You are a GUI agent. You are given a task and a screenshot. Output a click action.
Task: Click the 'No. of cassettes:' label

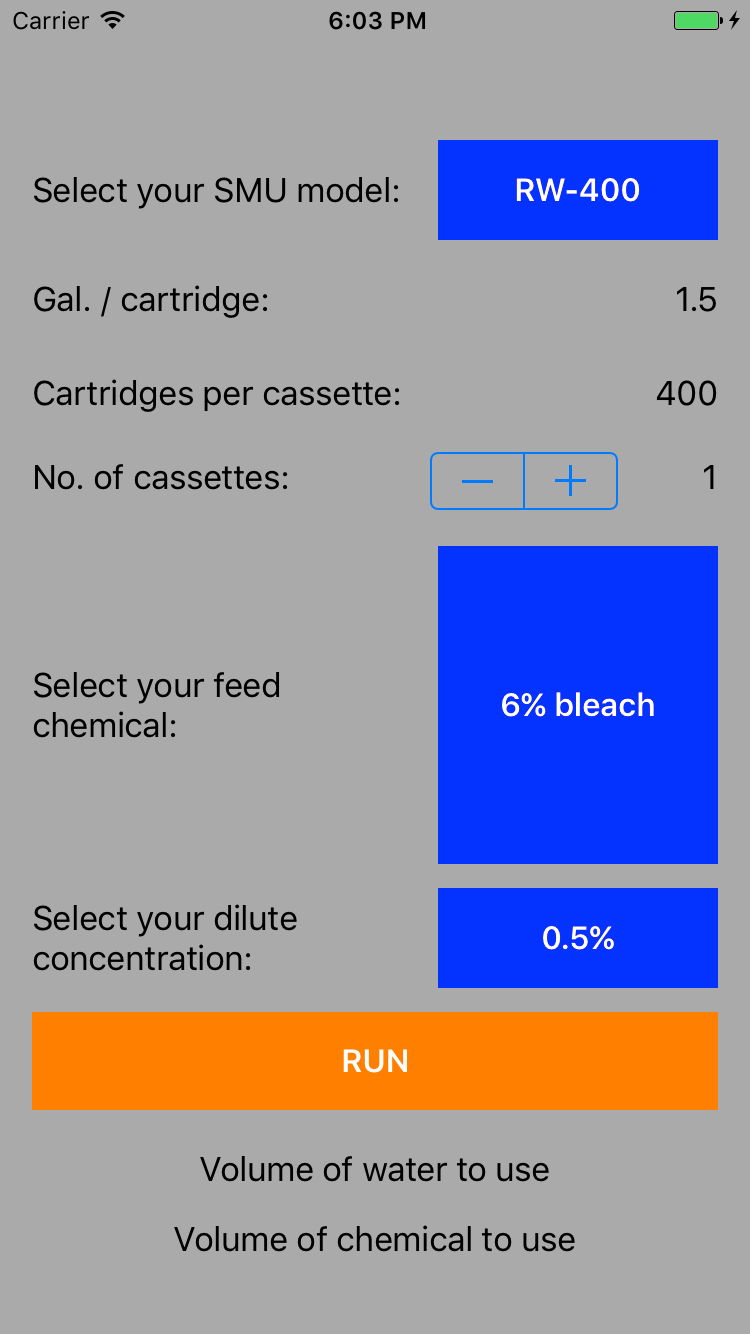(161, 478)
